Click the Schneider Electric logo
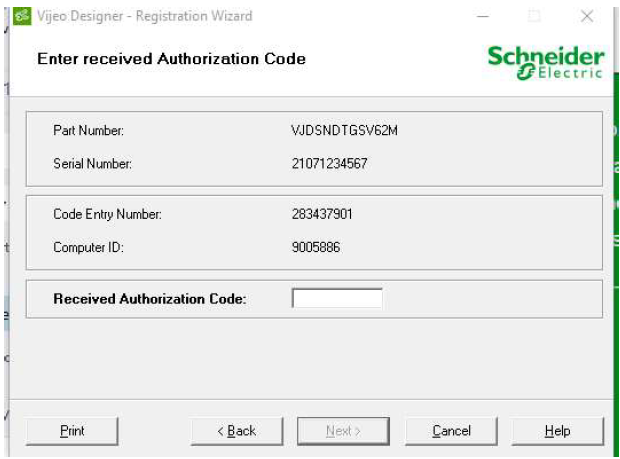Viewport: 620px width, 459px height. tap(546, 62)
